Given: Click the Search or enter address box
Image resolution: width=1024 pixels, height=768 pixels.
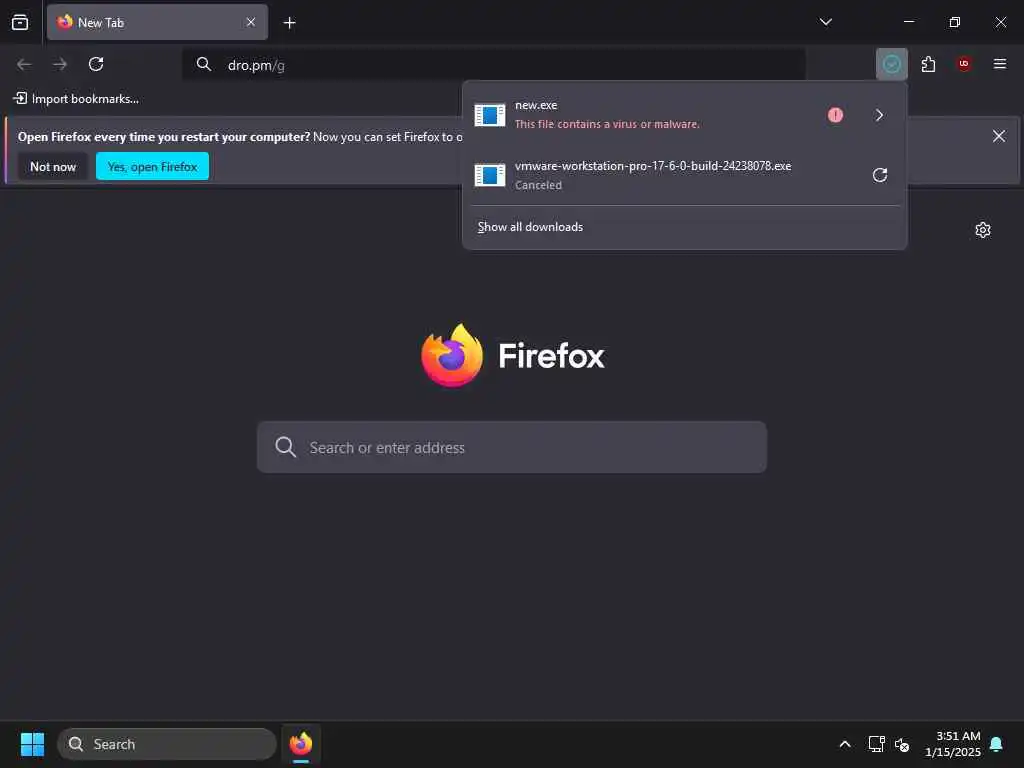Looking at the screenshot, I should click(x=511, y=447).
